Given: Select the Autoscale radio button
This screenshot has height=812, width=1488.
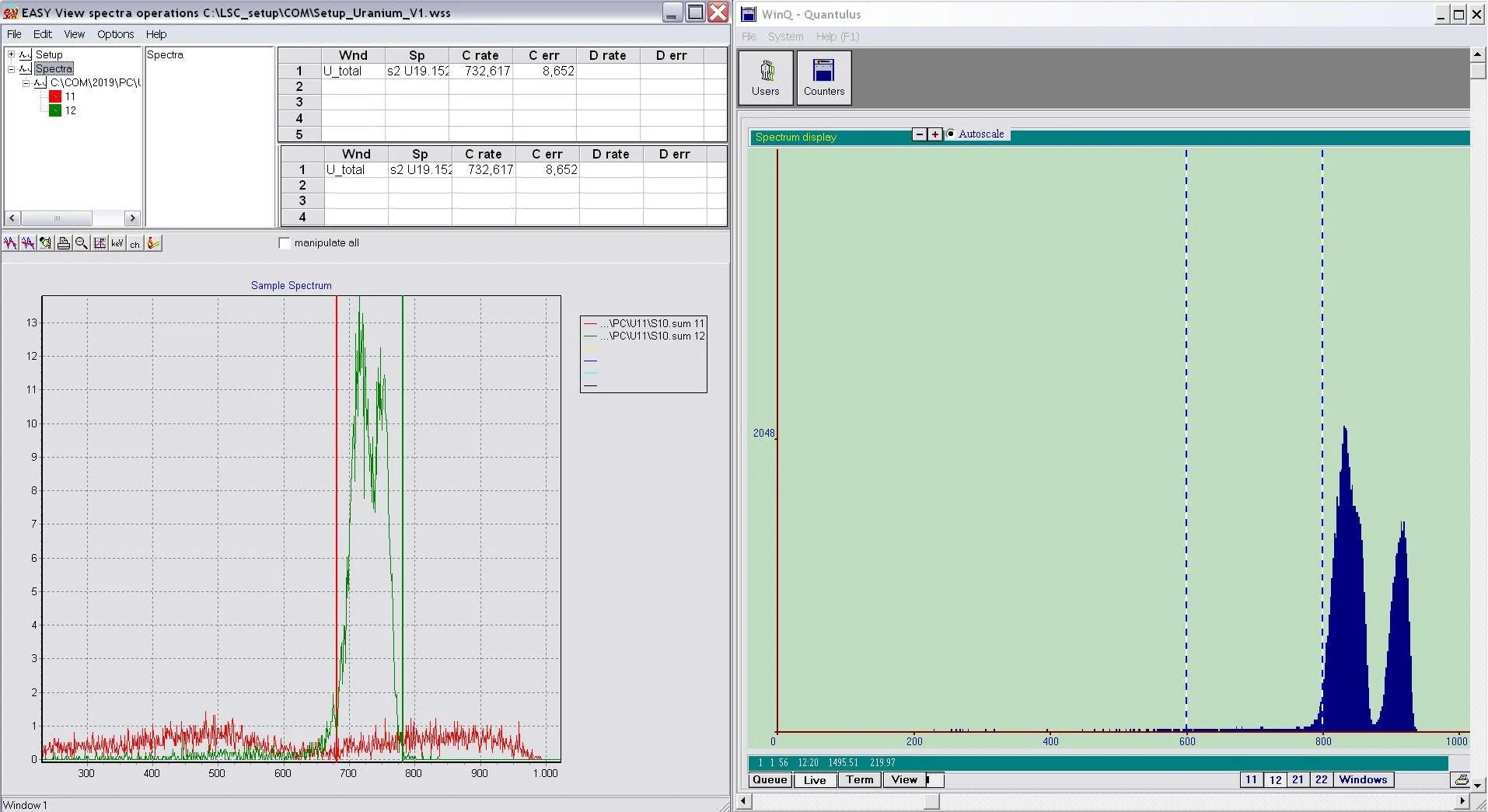Looking at the screenshot, I should point(951,134).
